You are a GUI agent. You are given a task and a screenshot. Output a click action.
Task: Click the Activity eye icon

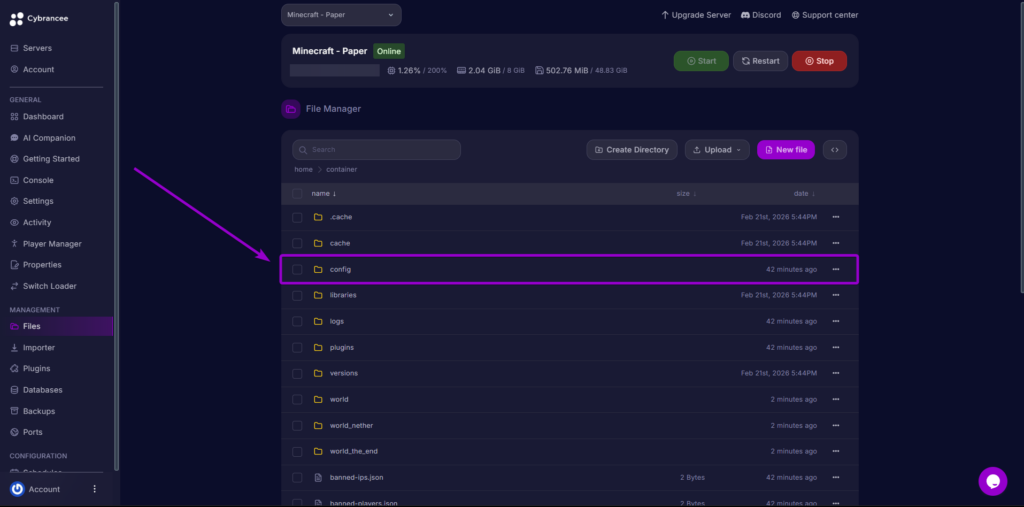15,222
